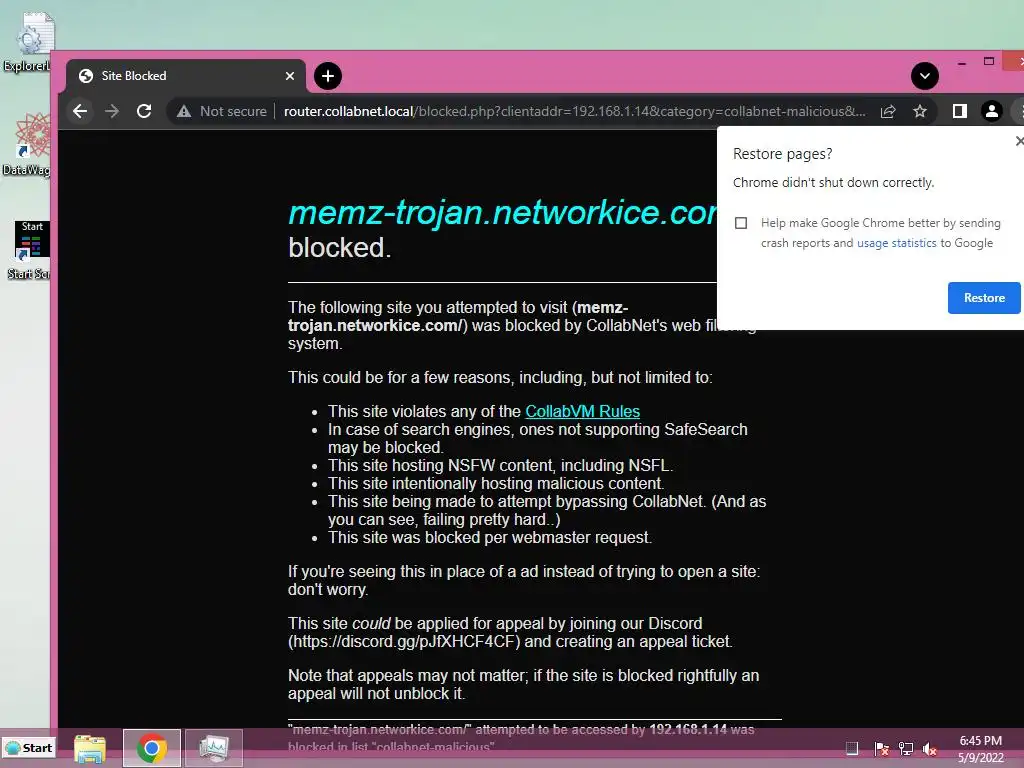Tick the crash reports checkbox
This screenshot has height=768, width=1024.
pos(741,223)
